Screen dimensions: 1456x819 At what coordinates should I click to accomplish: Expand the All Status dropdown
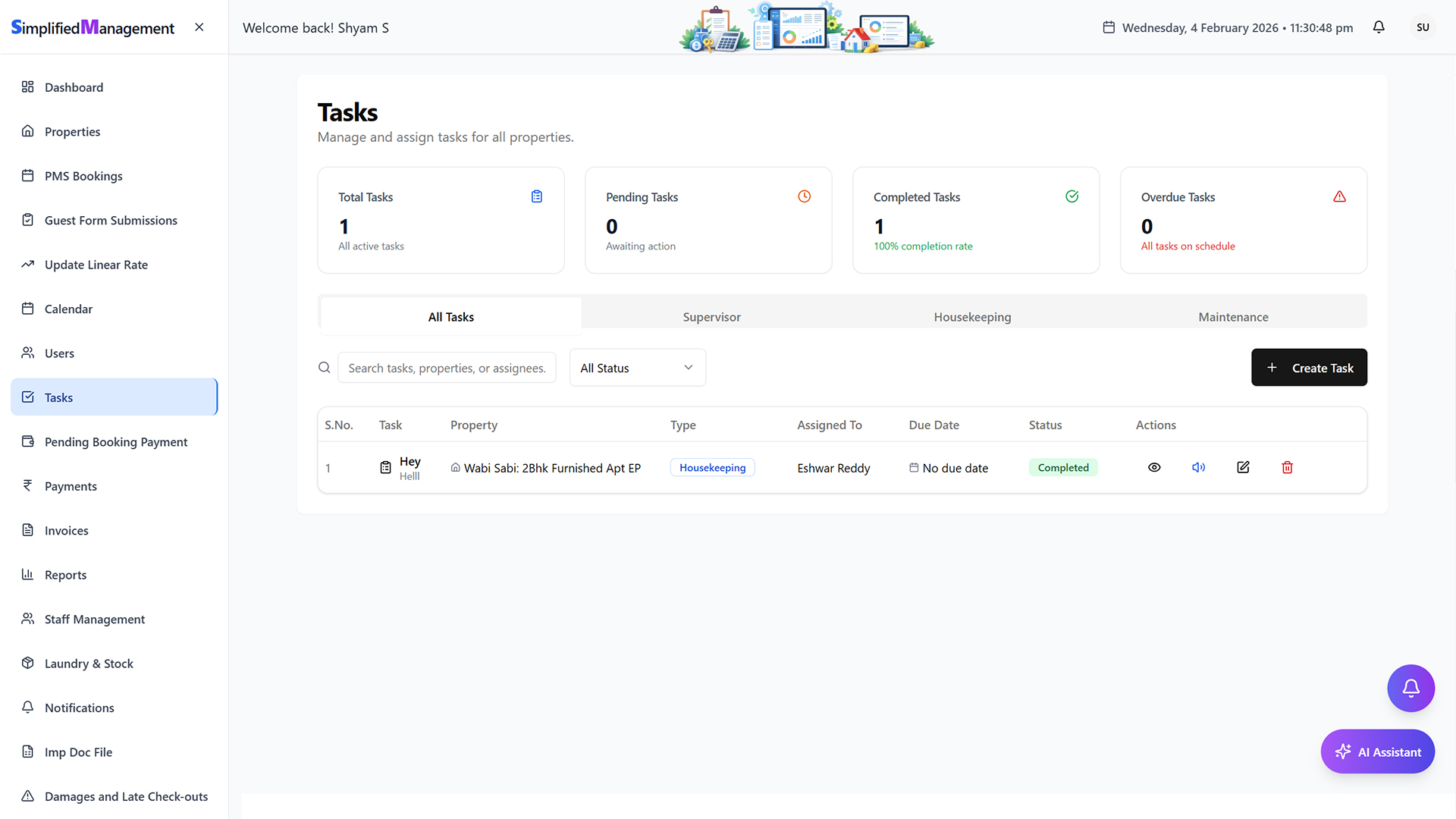[637, 368]
